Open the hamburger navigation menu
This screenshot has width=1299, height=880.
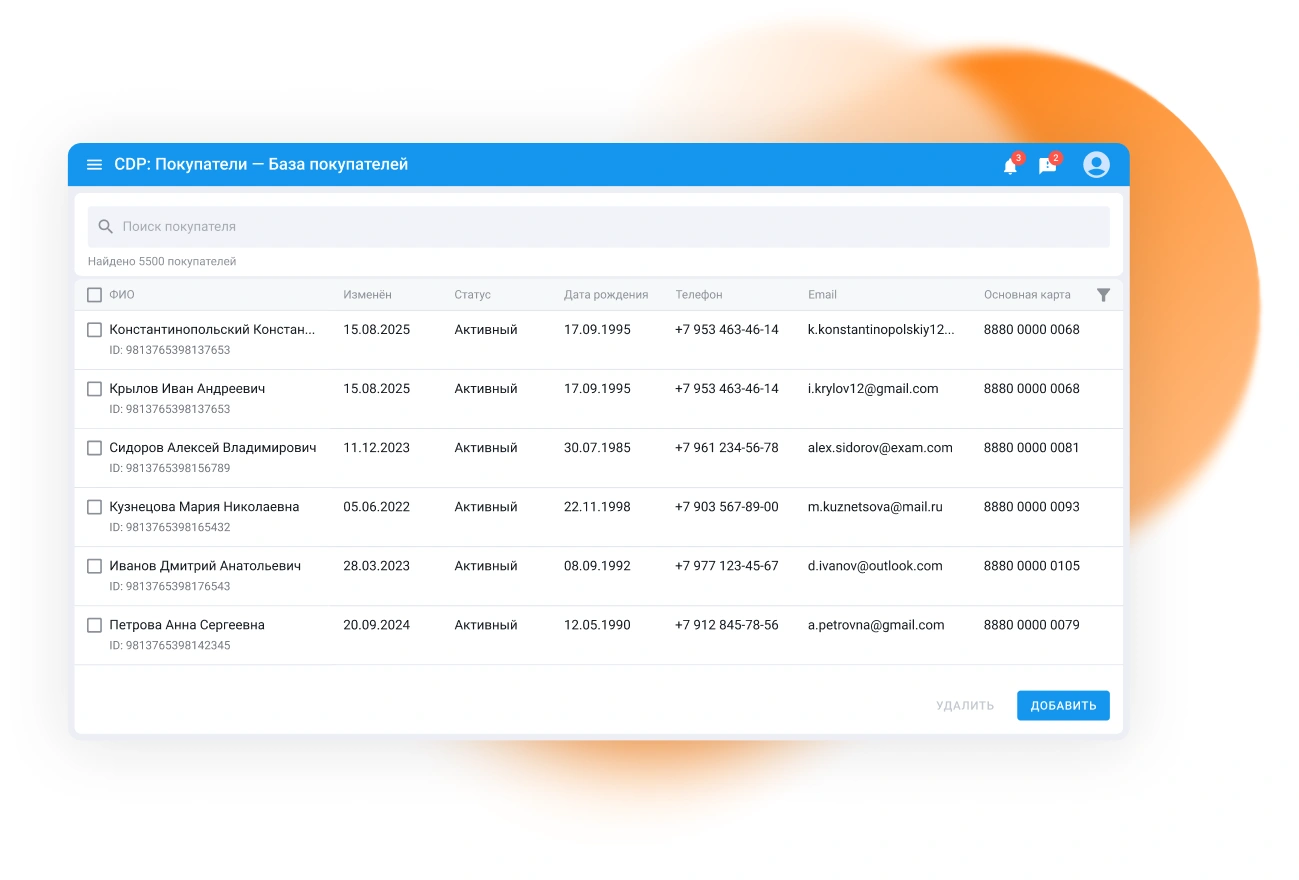(94, 165)
